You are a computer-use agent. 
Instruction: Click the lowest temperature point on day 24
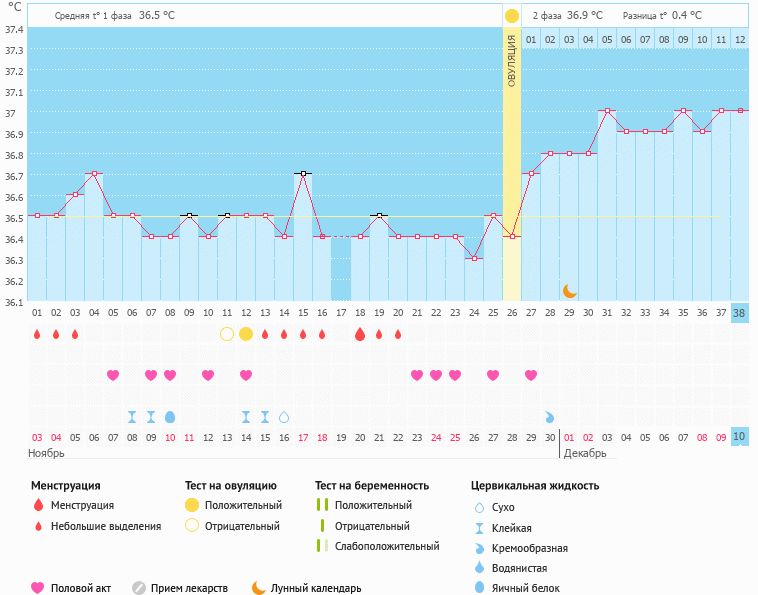pyautogui.click(x=474, y=258)
